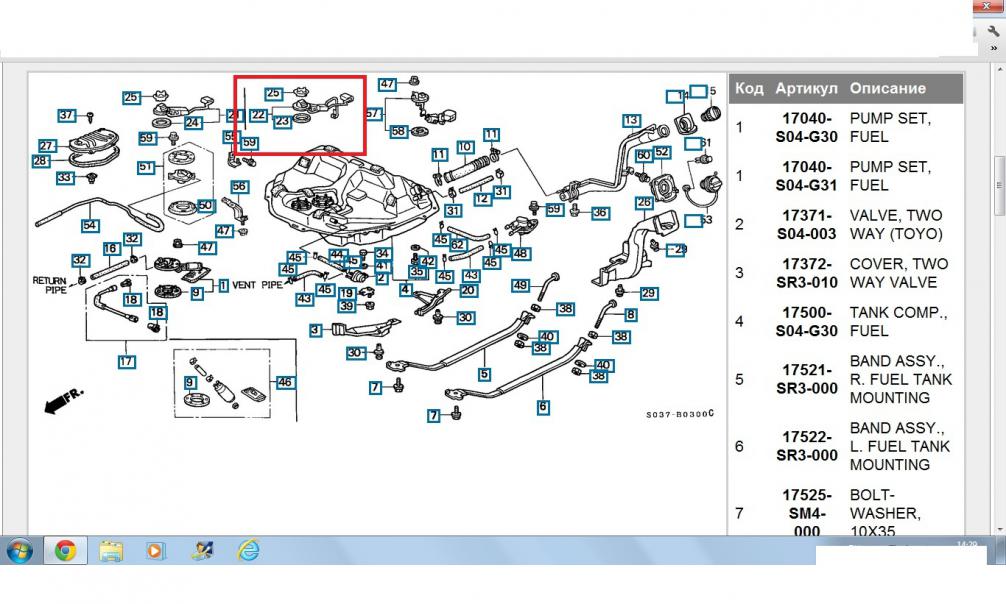Click the 'COVER, TWO WAY VALVE' description
Viewport: 1006px width, 604px height.
click(899, 273)
